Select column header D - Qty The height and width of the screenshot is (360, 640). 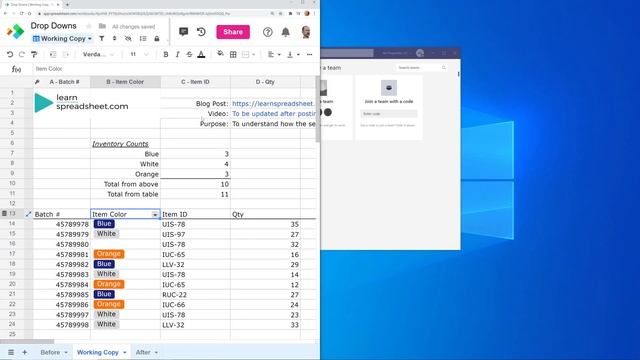(265, 82)
